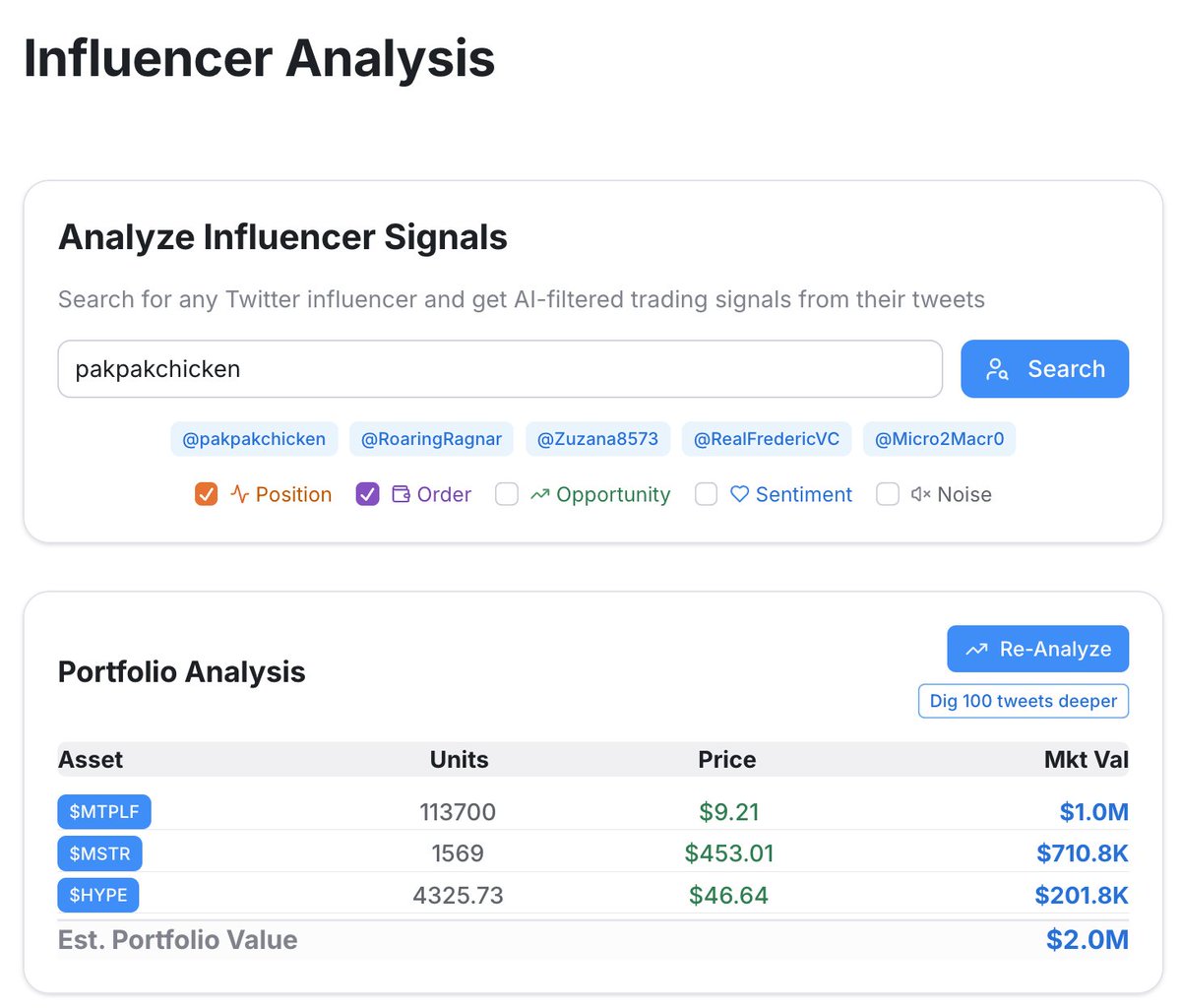
Task: Open the $MTPLF asset tag
Action: pos(104,812)
